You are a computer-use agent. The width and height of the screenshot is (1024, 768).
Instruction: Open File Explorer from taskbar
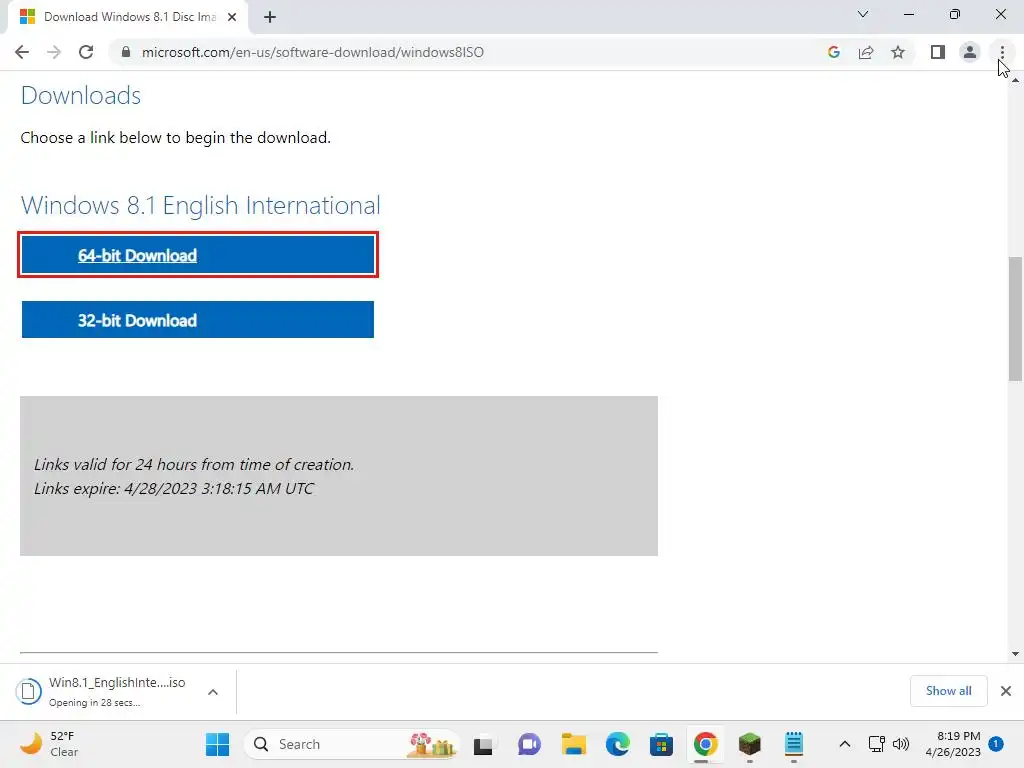[573, 744]
